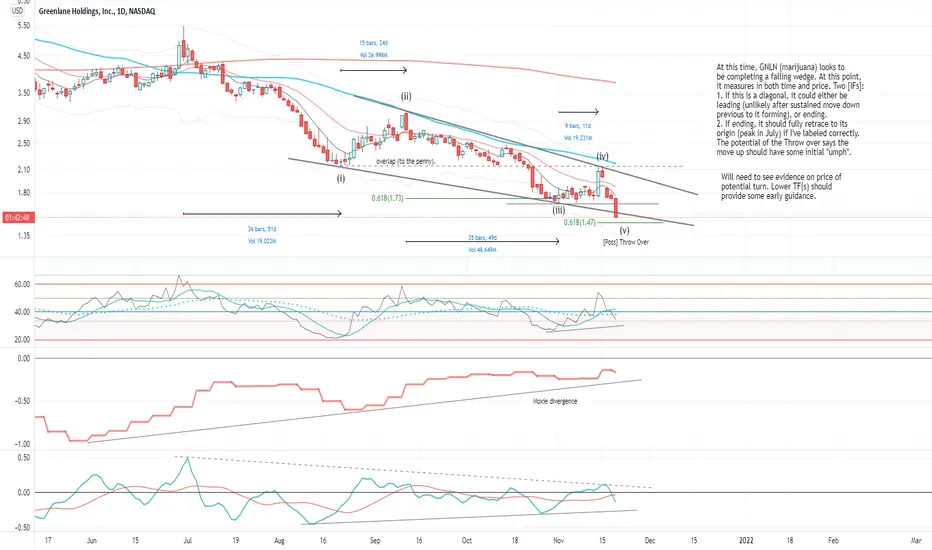
Task: Select the wave label (v)
Action: coord(624,230)
